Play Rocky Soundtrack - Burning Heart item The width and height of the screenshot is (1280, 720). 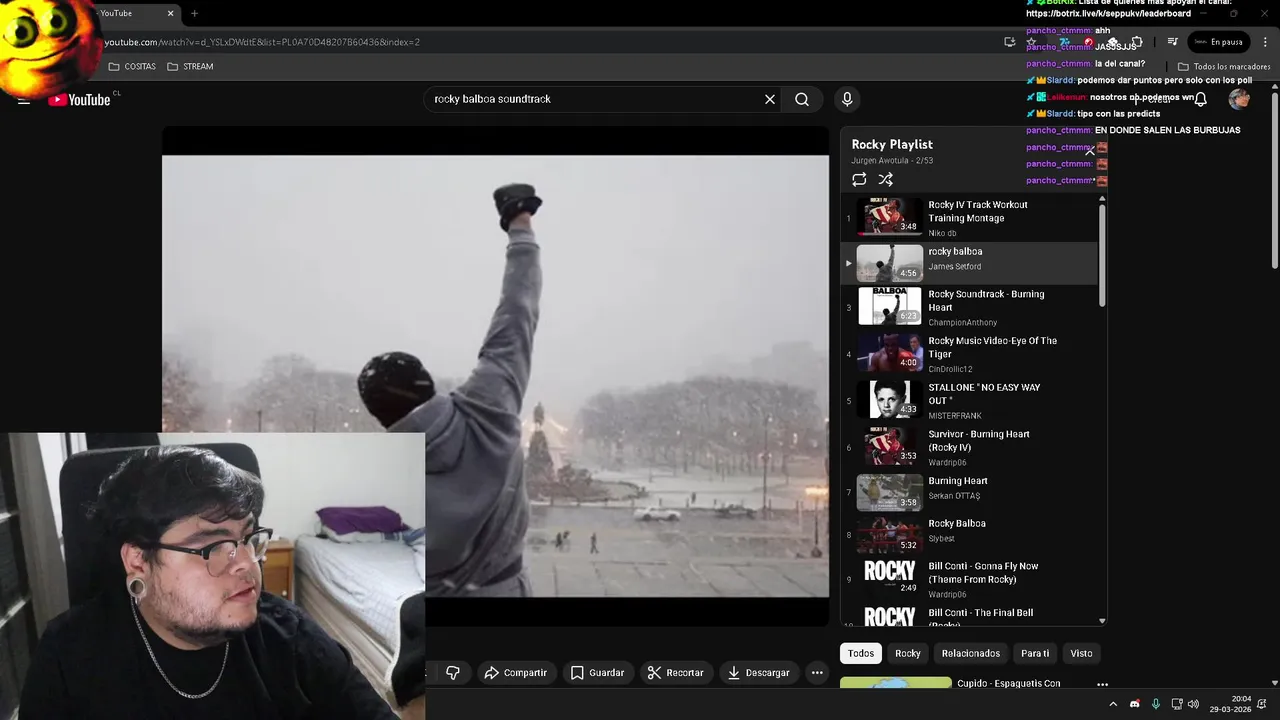[969, 307]
